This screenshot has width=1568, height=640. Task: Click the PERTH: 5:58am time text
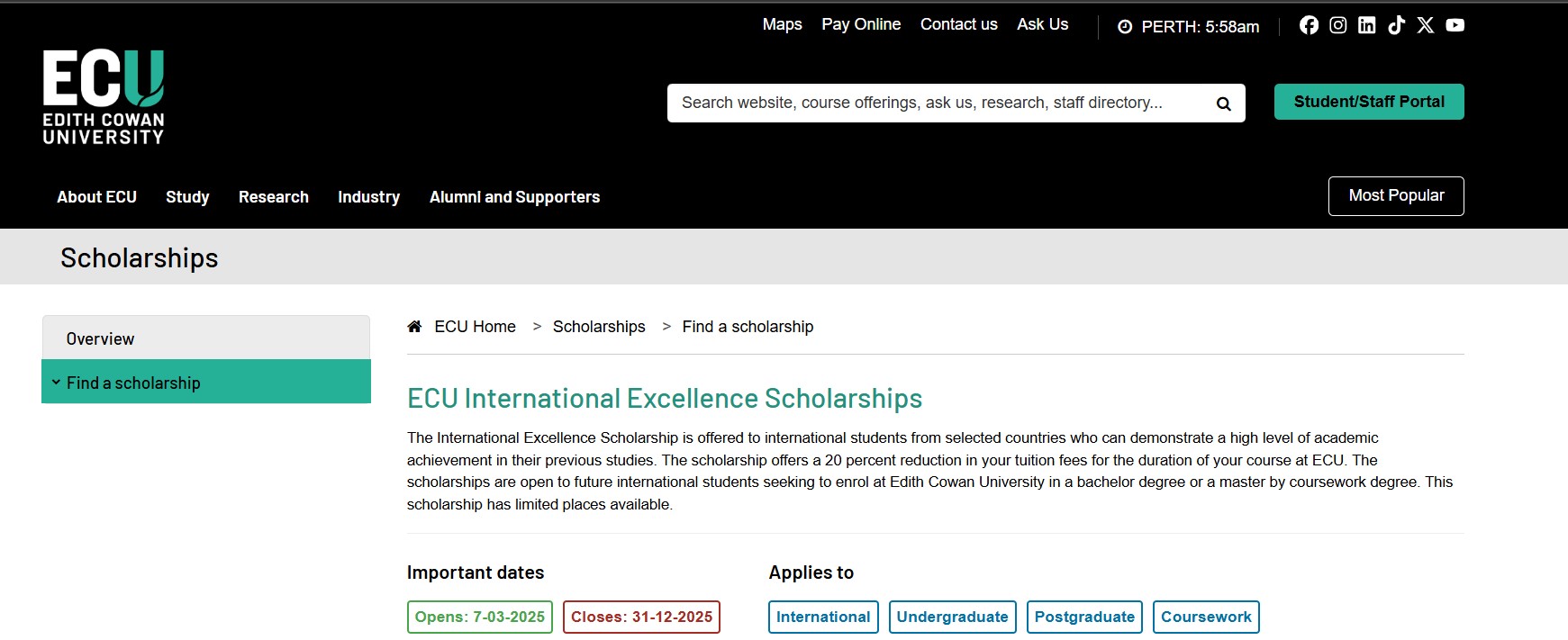click(x=1201, y=27)
